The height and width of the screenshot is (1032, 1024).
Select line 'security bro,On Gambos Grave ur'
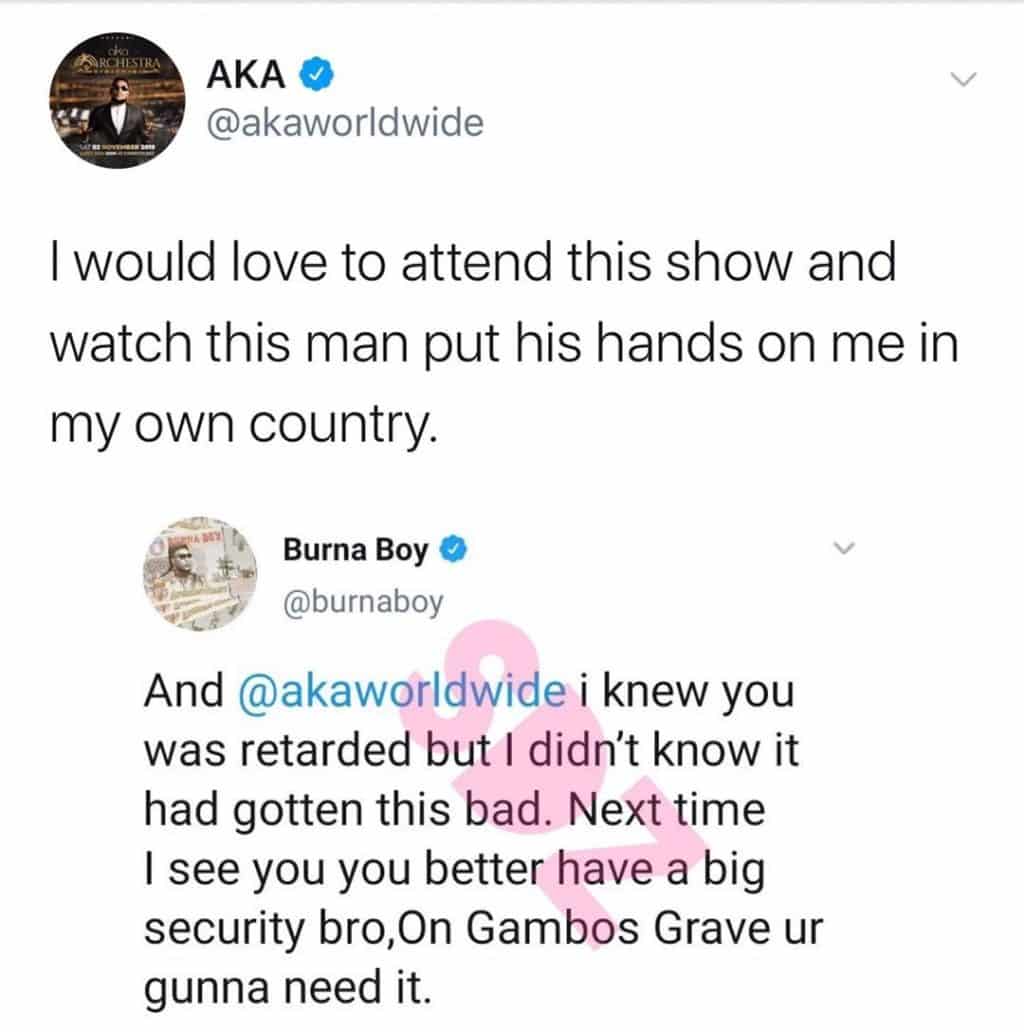[484, 928]
